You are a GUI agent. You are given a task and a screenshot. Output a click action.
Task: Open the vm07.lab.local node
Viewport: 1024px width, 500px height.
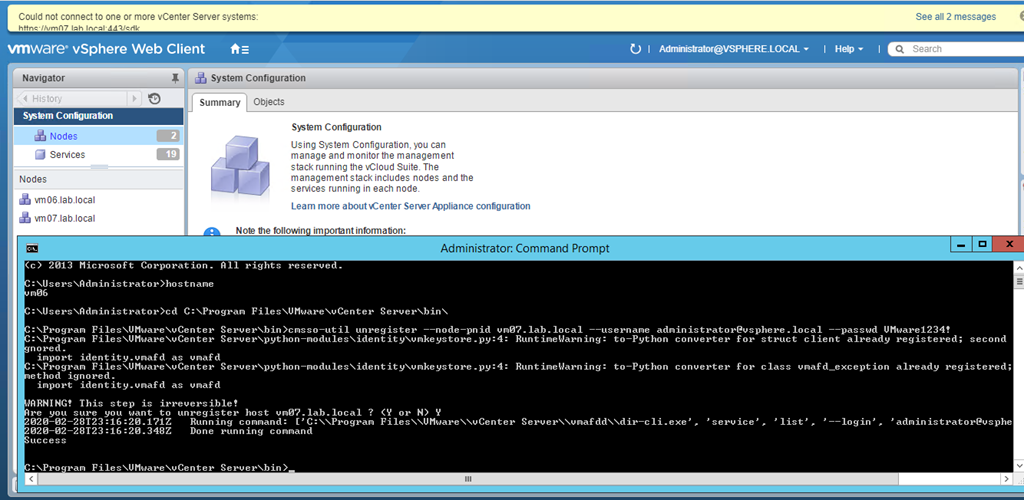(x=64, y=218)
